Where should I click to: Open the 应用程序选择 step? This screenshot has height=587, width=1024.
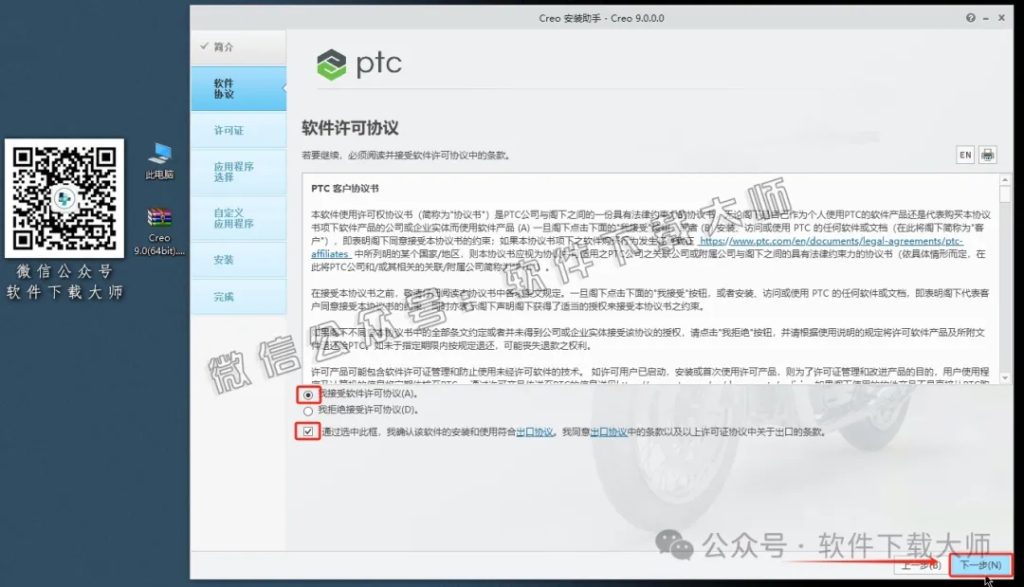238,172
